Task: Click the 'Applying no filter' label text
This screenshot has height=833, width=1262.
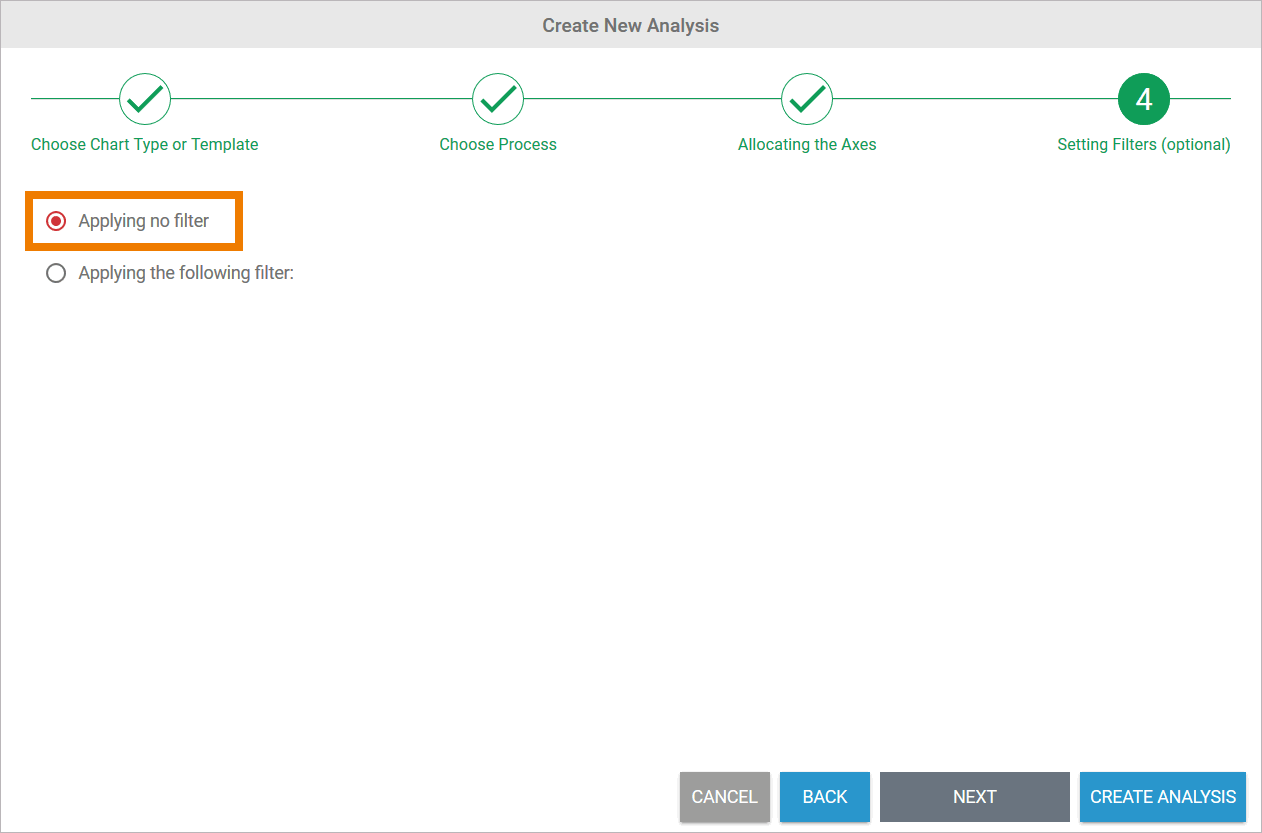Action: pyautogui.click(x=144, y=221)
